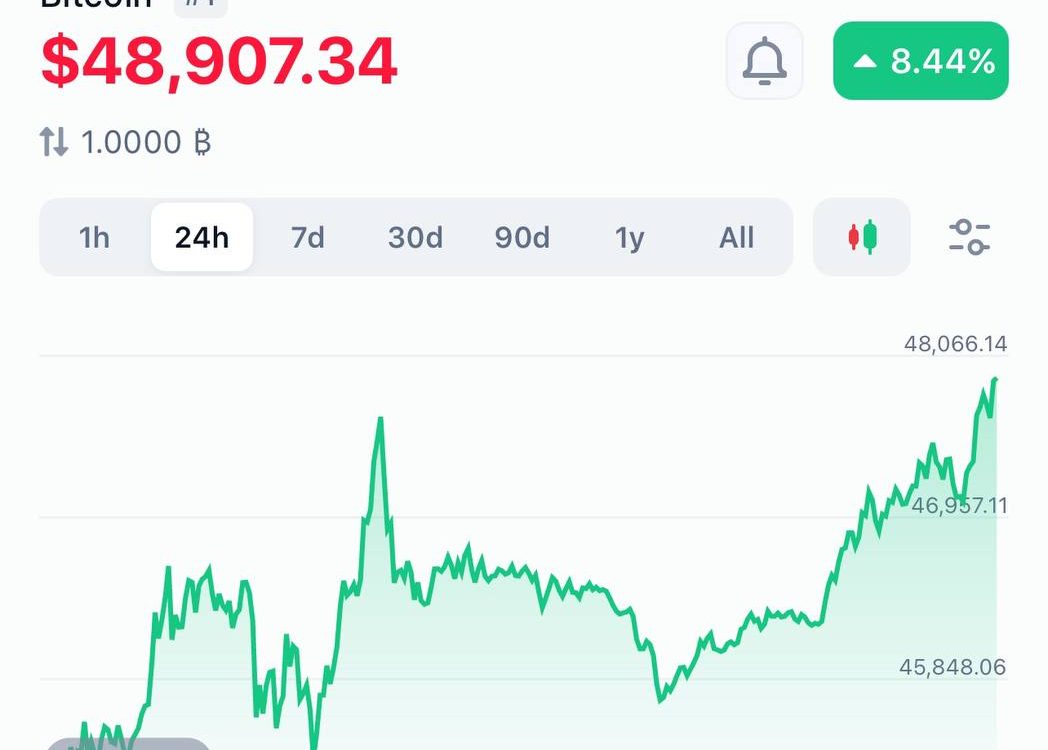
Task: Choose the 90d chart range
Action: pos(522,237)
